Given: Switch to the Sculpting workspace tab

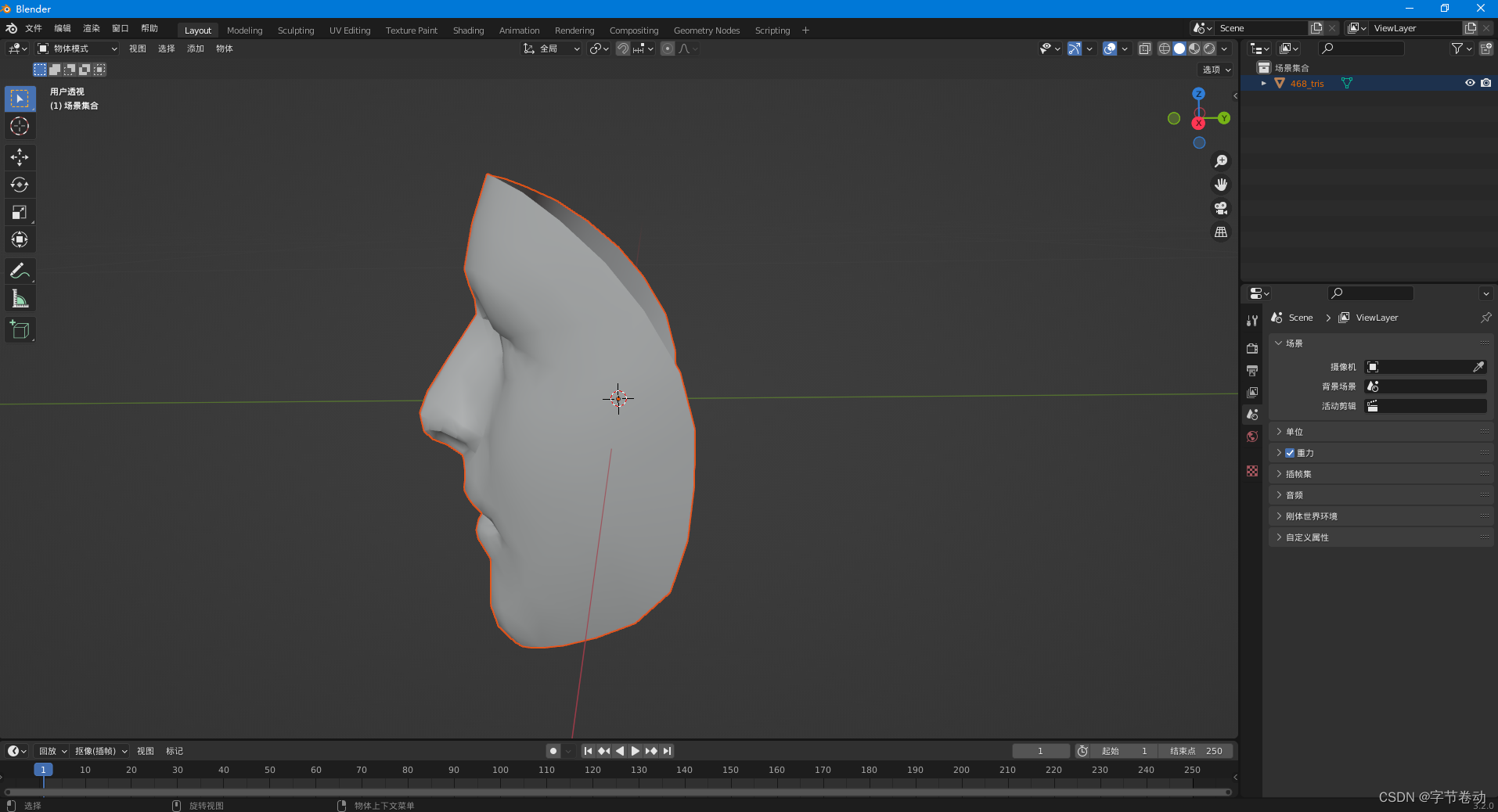Looking at the screenshot, I should pyautogui.click(x=295, y=31).
